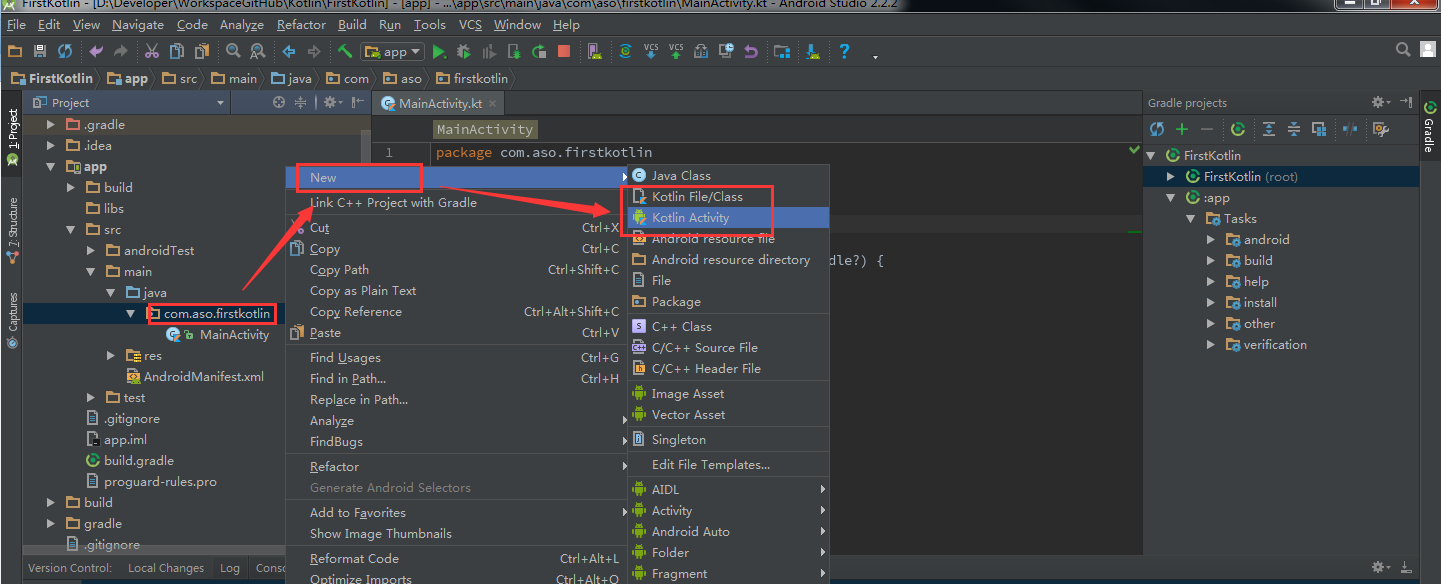Choose Kotlin File/Class from submenu
Screen dimensions: 1441x584
tap(728, 197)
